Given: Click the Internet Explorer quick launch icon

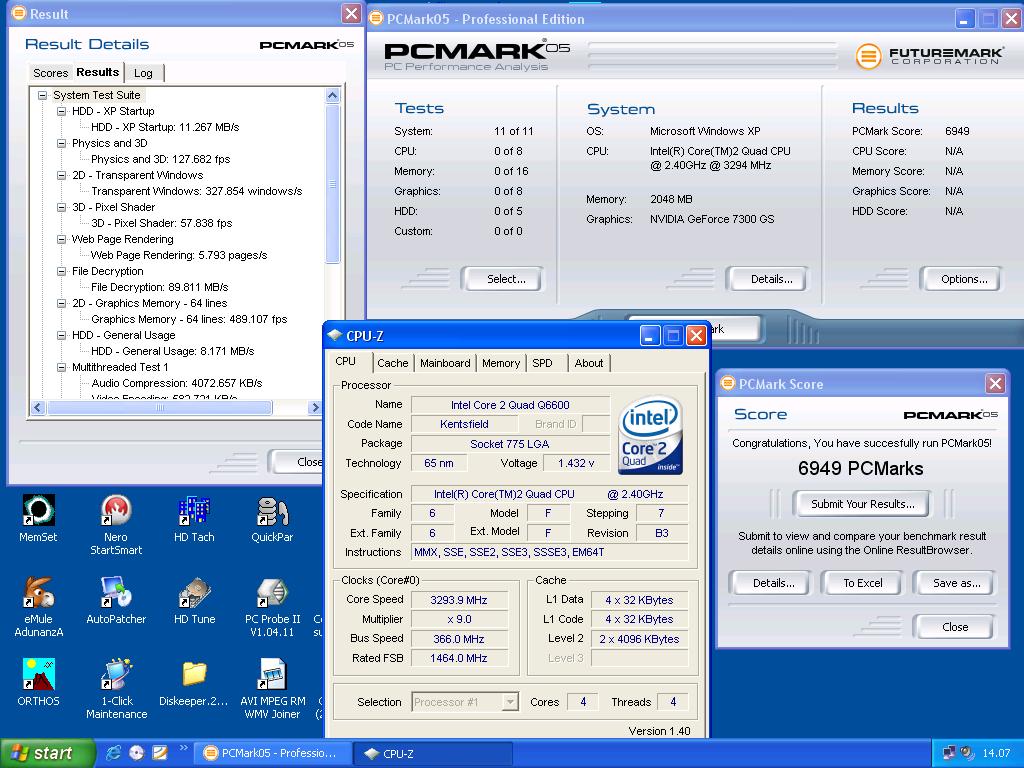Looking at the screenshot, I should [x=114, y=752].
